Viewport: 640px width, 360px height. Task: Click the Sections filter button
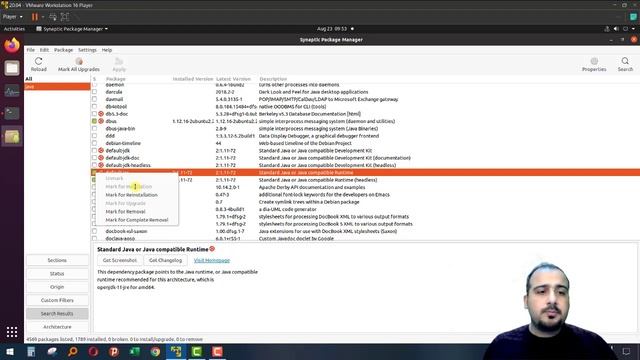[57, 260]
